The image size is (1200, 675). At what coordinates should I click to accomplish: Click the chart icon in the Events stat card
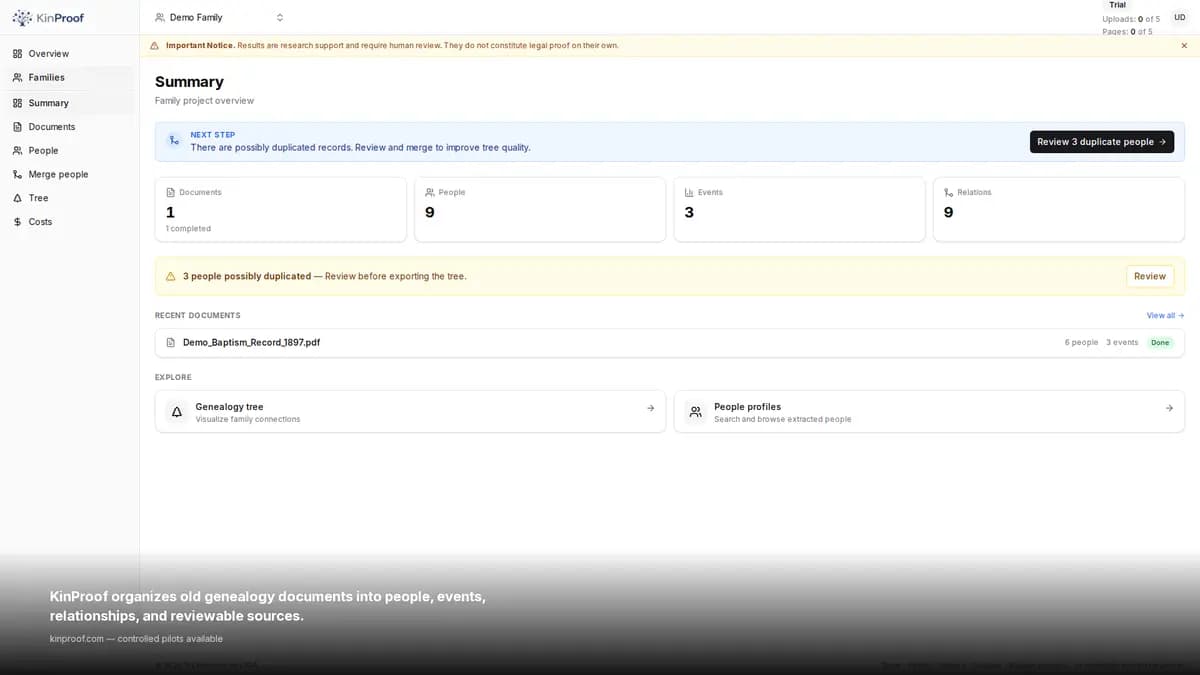[x=689, y=192]
